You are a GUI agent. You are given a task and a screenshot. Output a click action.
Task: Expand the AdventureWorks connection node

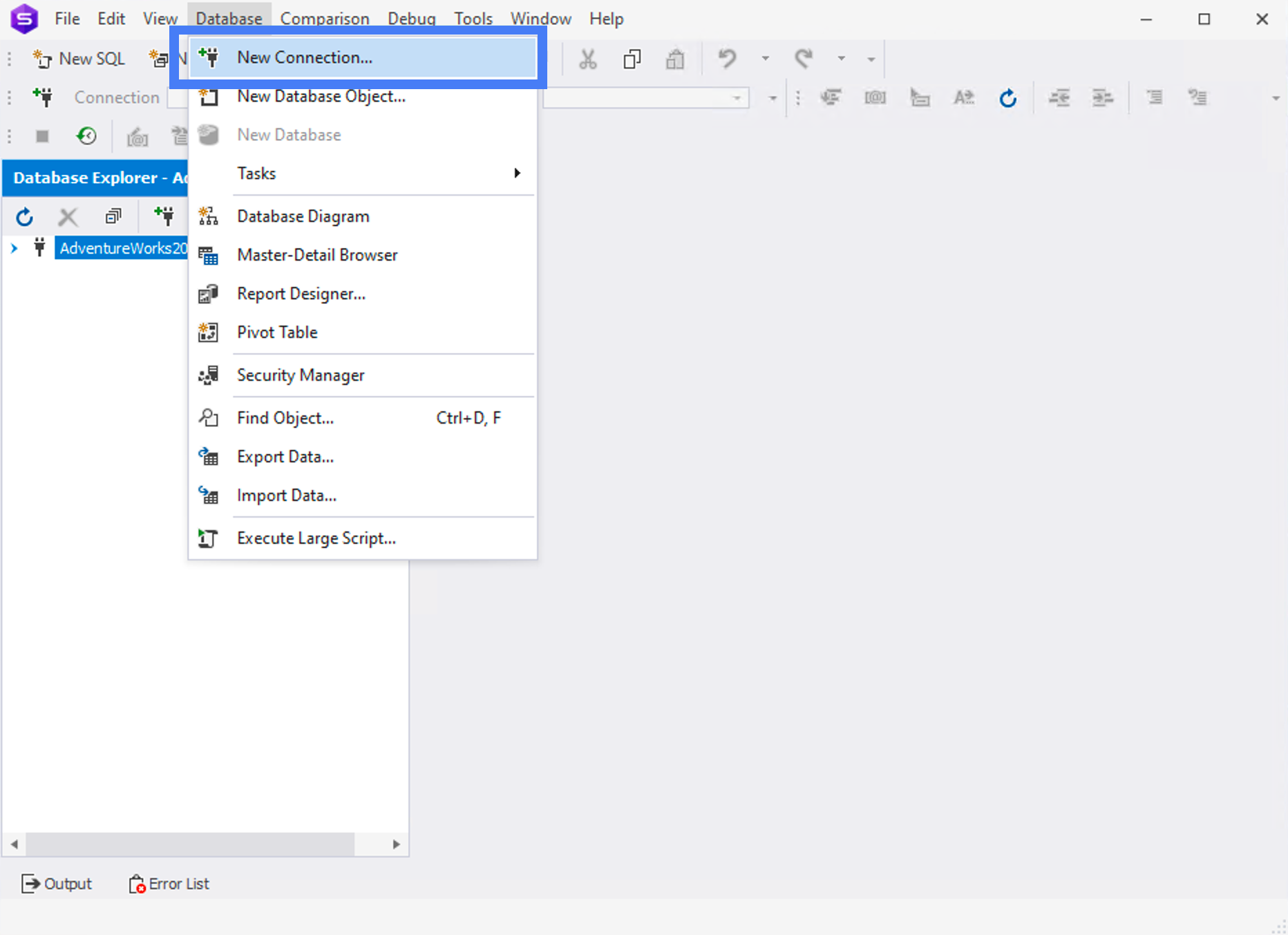(15, 248)
